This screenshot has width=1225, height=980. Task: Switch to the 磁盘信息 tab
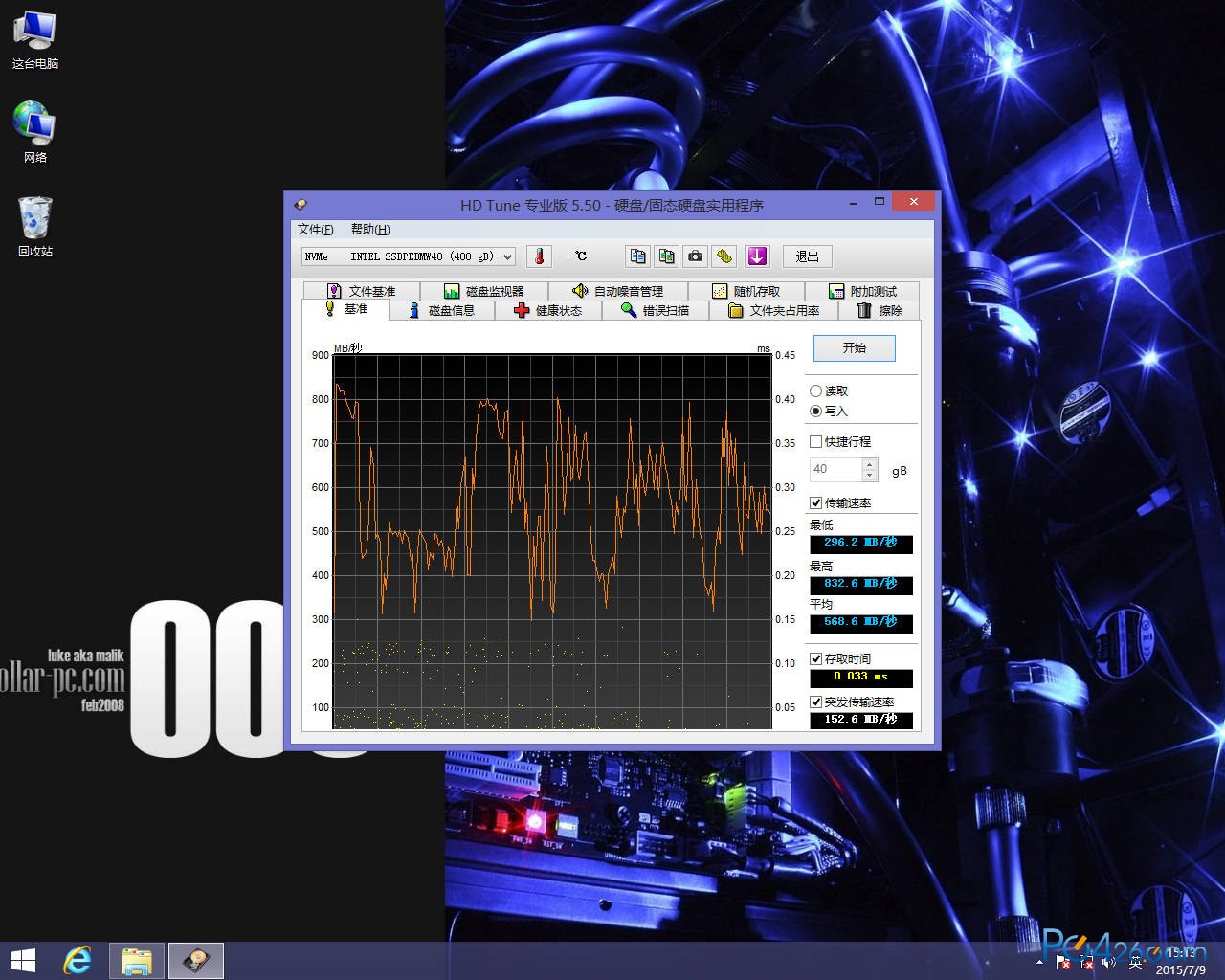(x=441, y=310)
